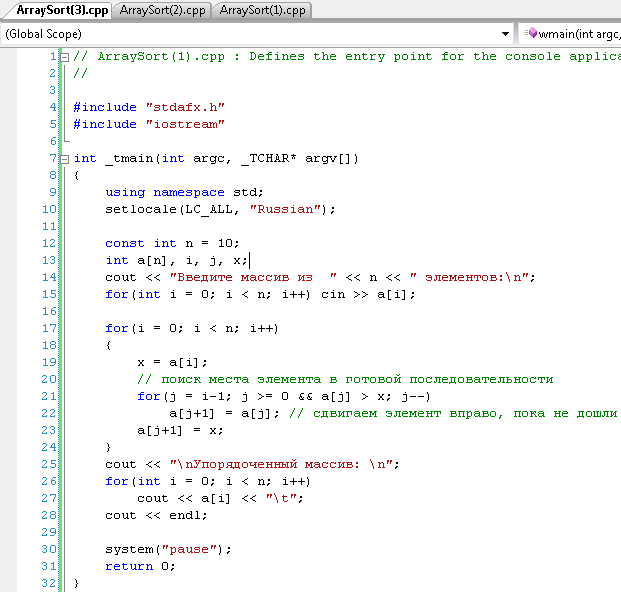Click the (Global Scope) text
Screen dimensions: 621x592
point(43,34)
